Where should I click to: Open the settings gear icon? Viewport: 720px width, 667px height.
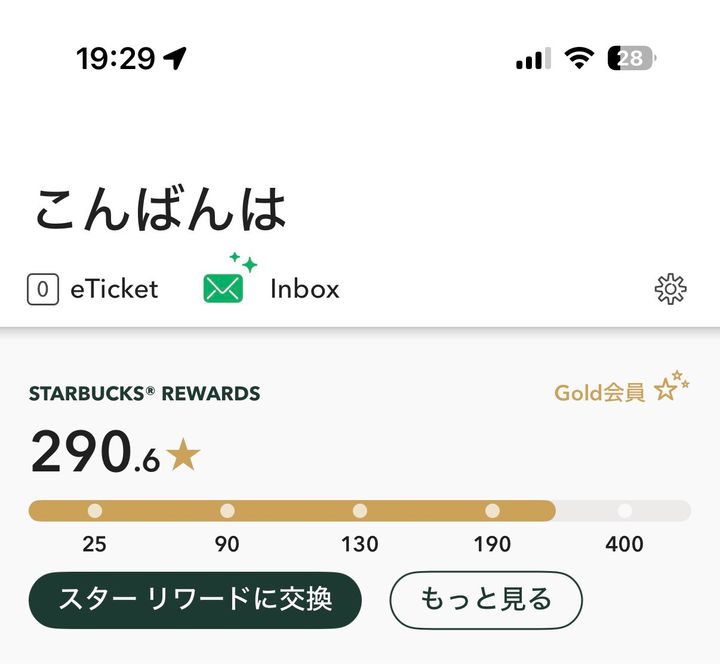point(670,289)
